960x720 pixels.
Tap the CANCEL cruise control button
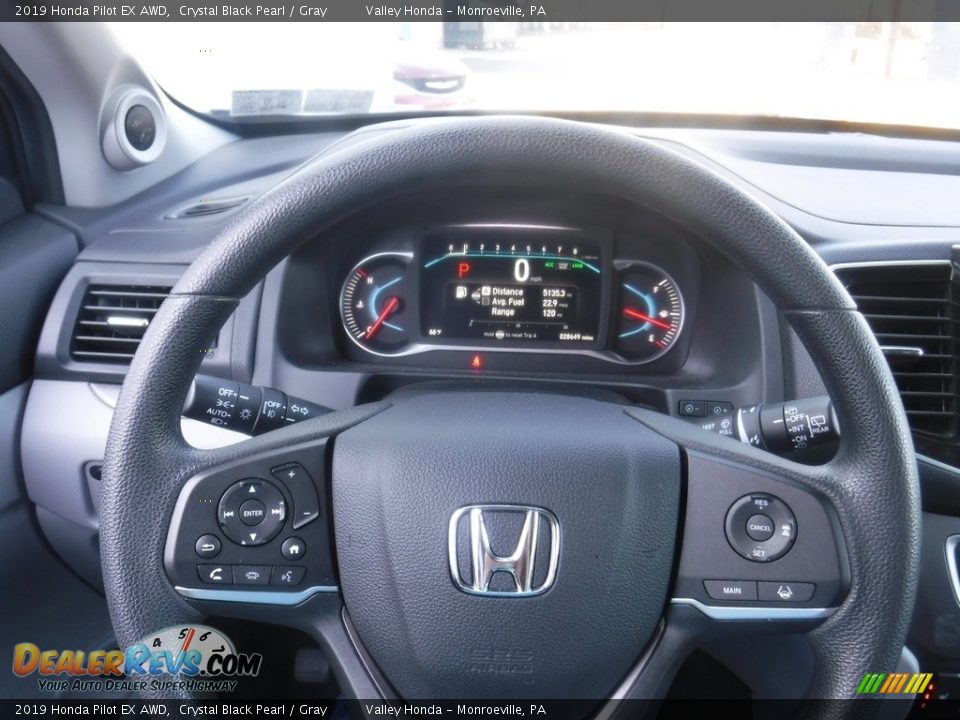(x=760, y=527)
